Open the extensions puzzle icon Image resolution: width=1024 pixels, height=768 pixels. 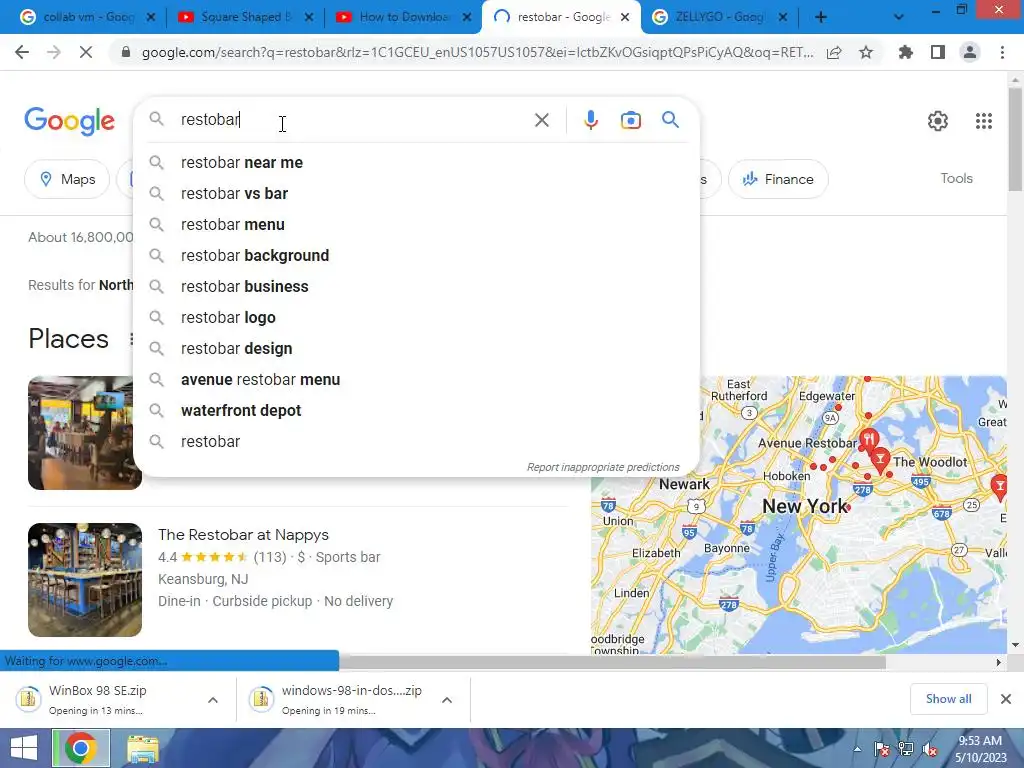tap(905, 52)
